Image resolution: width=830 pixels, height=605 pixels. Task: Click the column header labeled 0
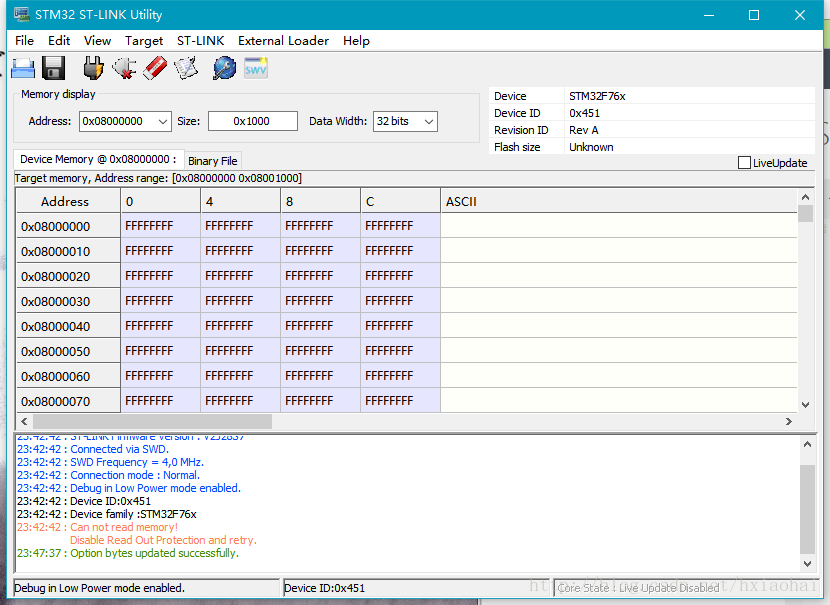point(160,201)
